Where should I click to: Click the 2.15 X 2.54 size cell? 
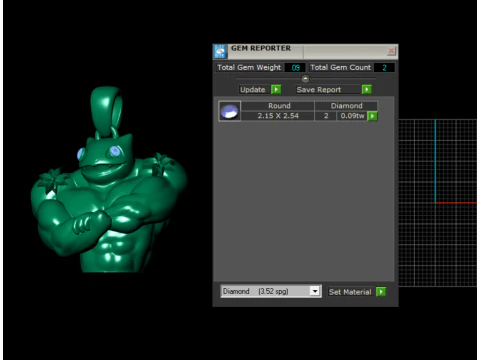(x=278, y=116)
